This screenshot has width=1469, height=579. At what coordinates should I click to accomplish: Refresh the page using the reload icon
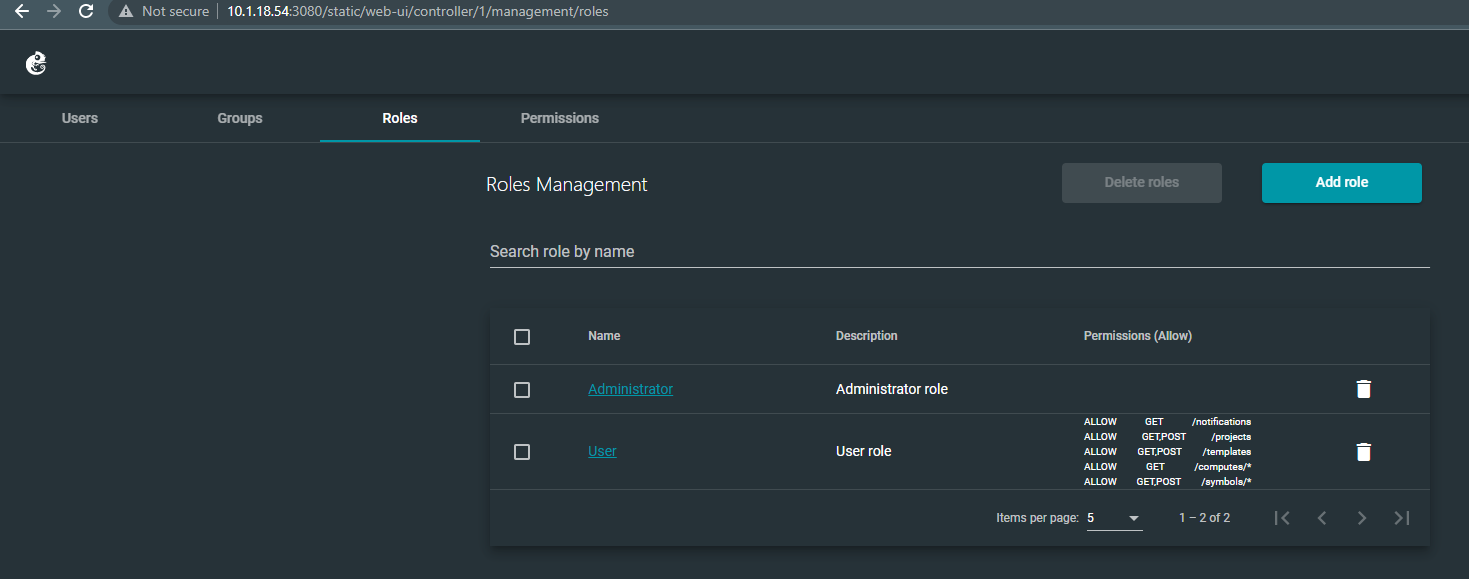coord(86,12)
